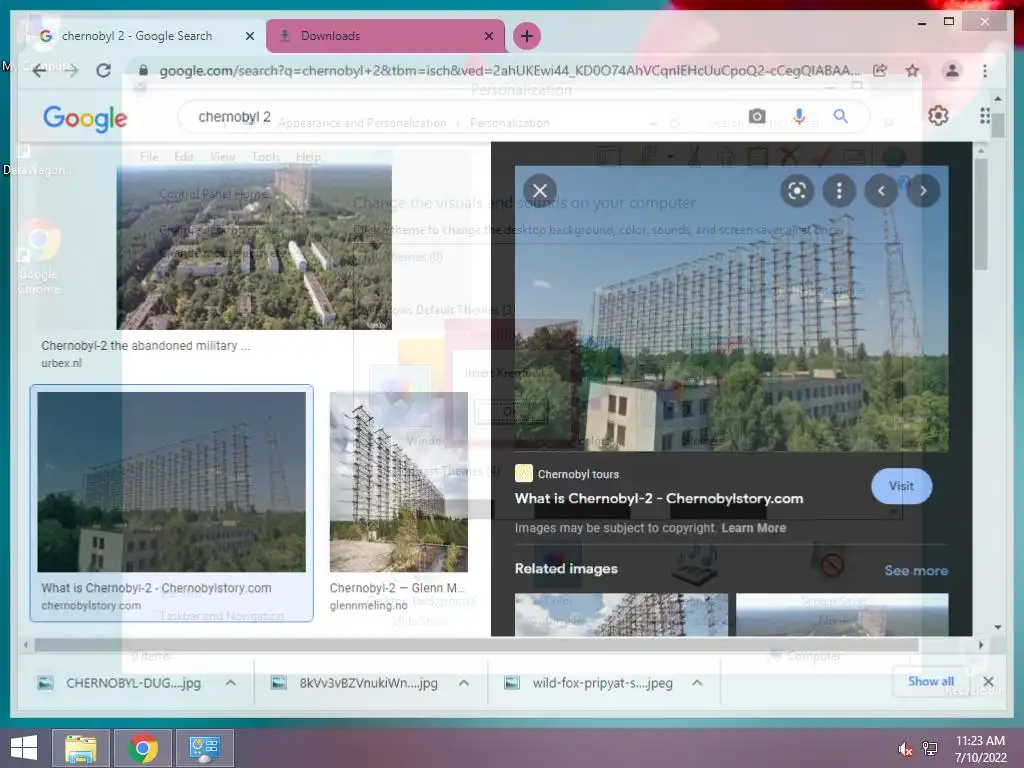The height and width of the screenshot is (768, 1024).
Task: Click the page scrollbar up arrow
Action: [x=997, y=99]
